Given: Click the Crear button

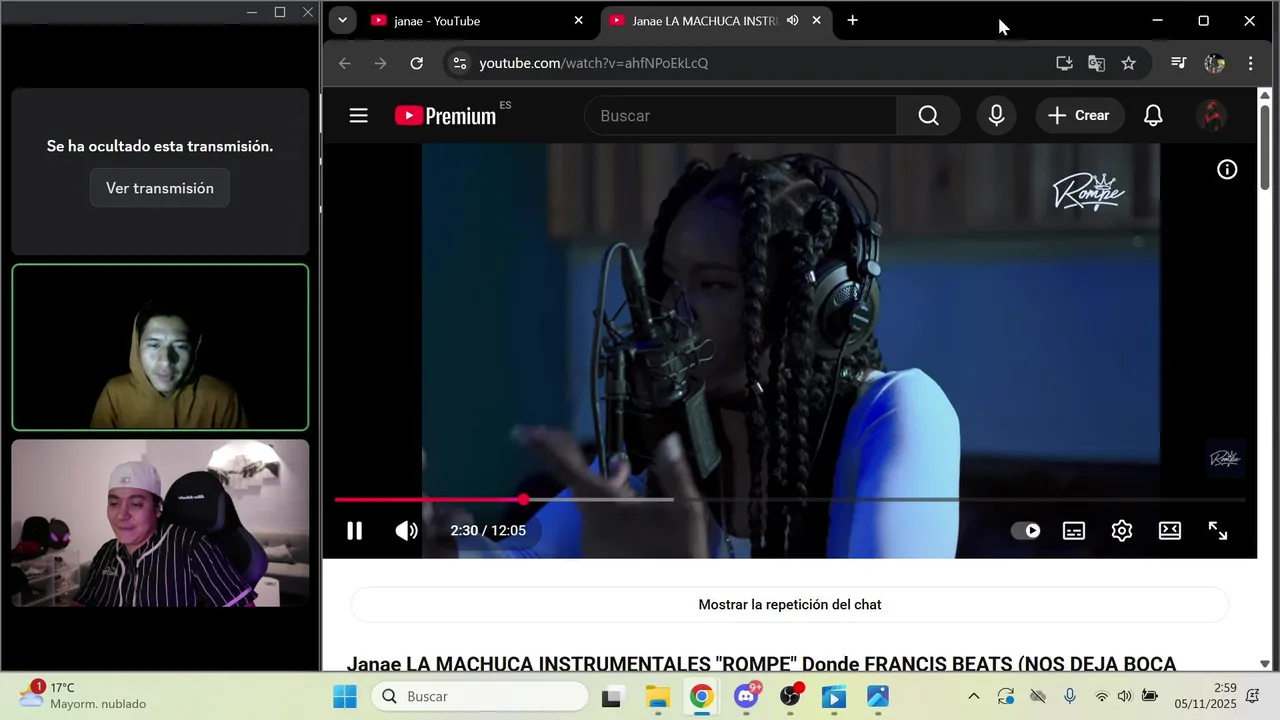Looking at the screenshot, I should 1078,116.
